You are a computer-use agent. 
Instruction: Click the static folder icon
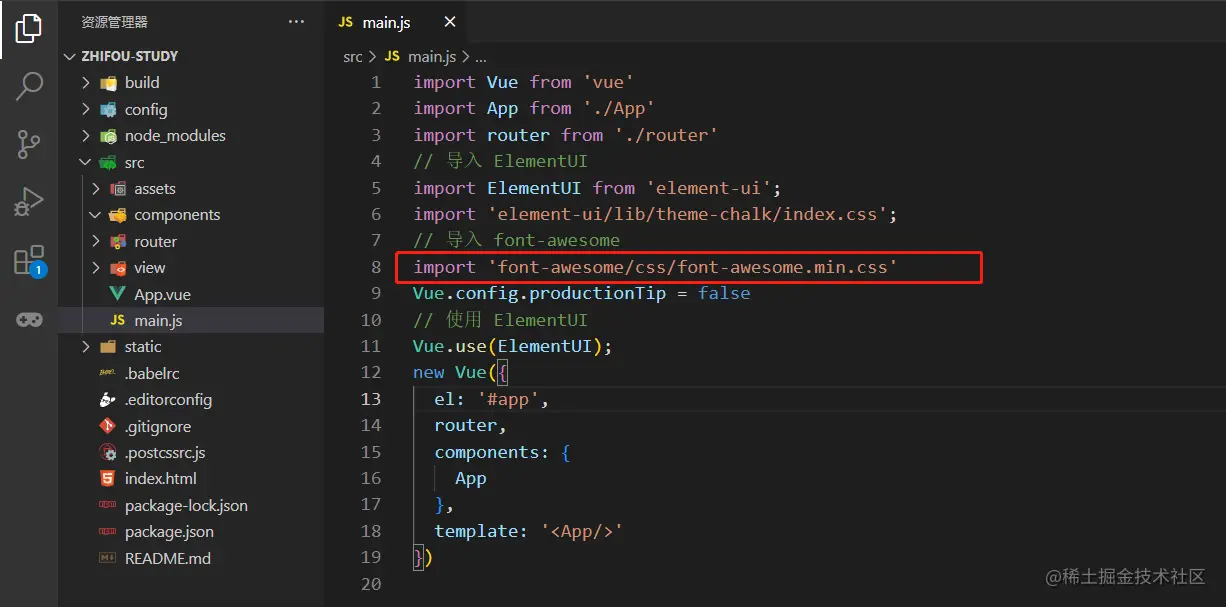(x=108, y=347)
